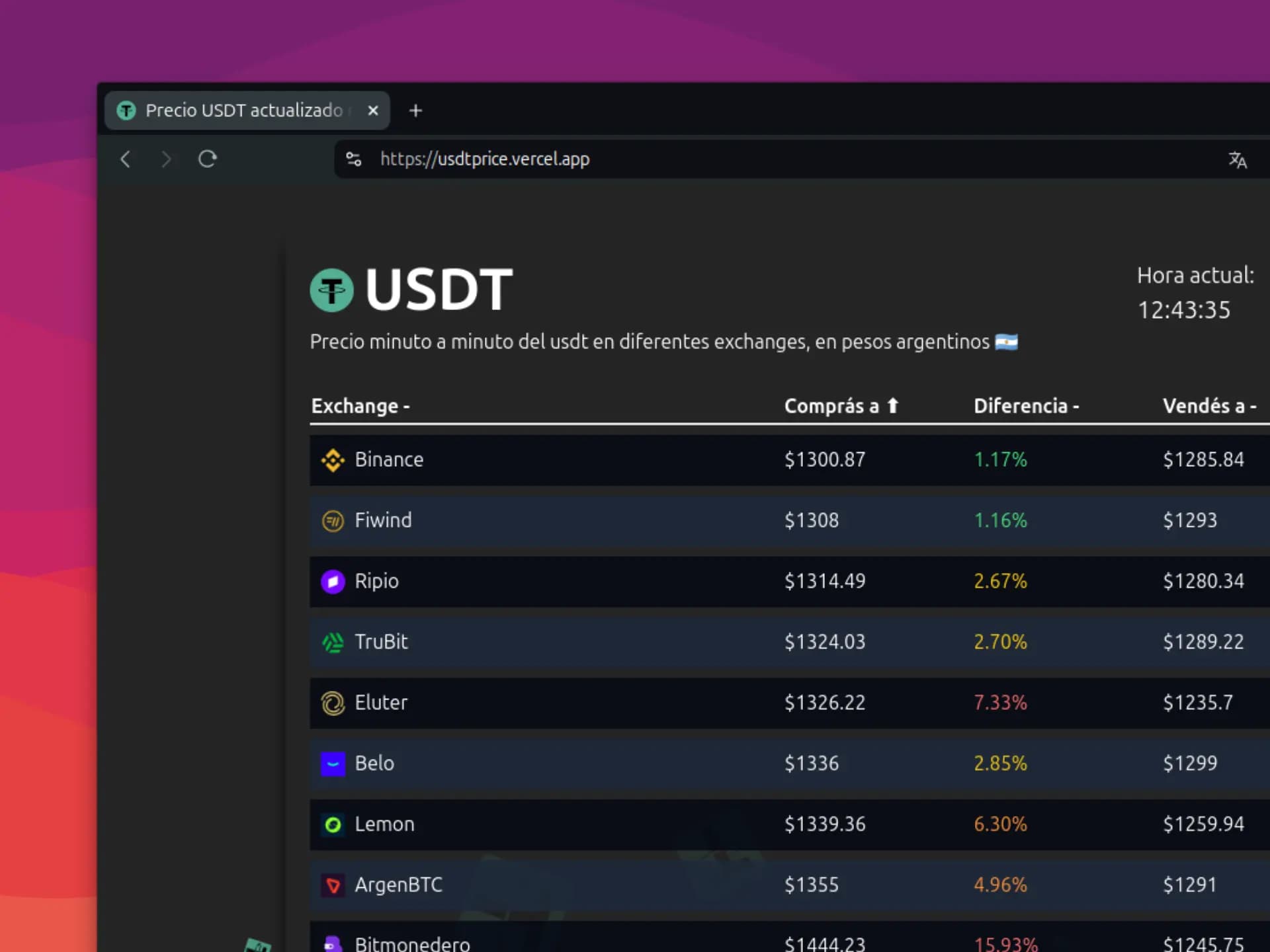Click ArgenBTC buy price $1355

click(812, 885)
